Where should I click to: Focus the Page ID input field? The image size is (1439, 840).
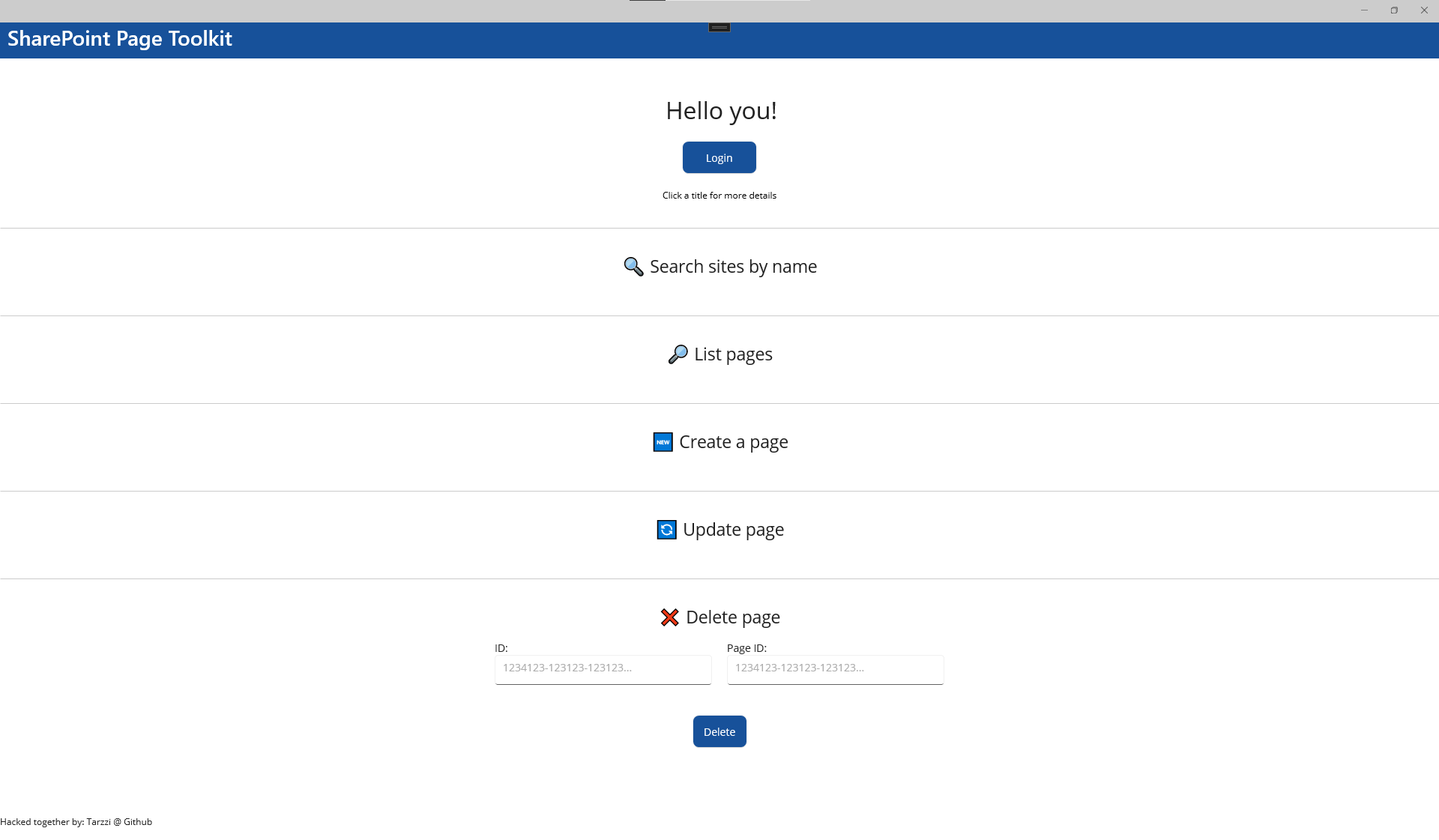click(835, 669)
